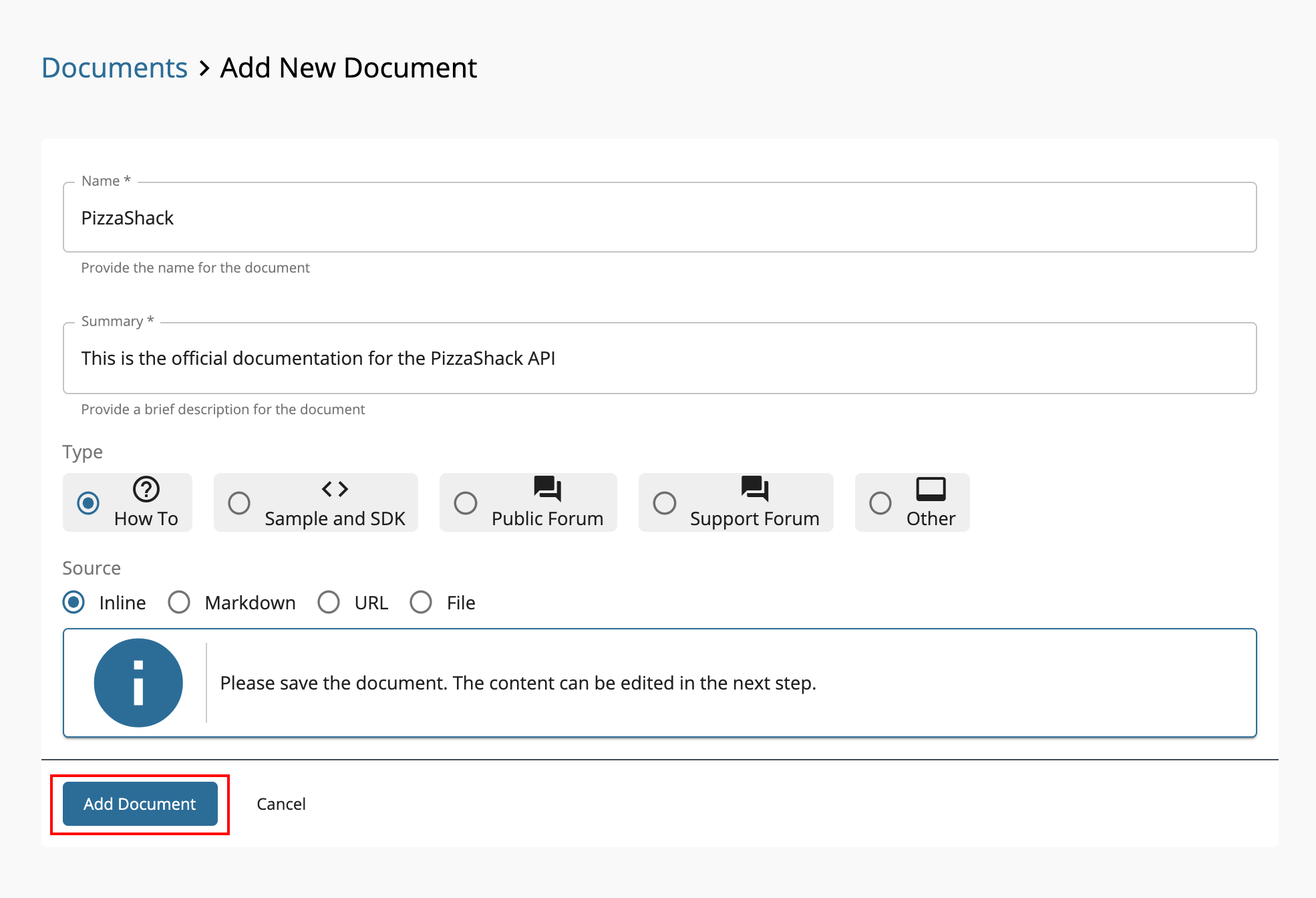Viewport: 1316px width, 898px height.
Task: Click the blue info circle icon
Action: [x=138, y=683]
